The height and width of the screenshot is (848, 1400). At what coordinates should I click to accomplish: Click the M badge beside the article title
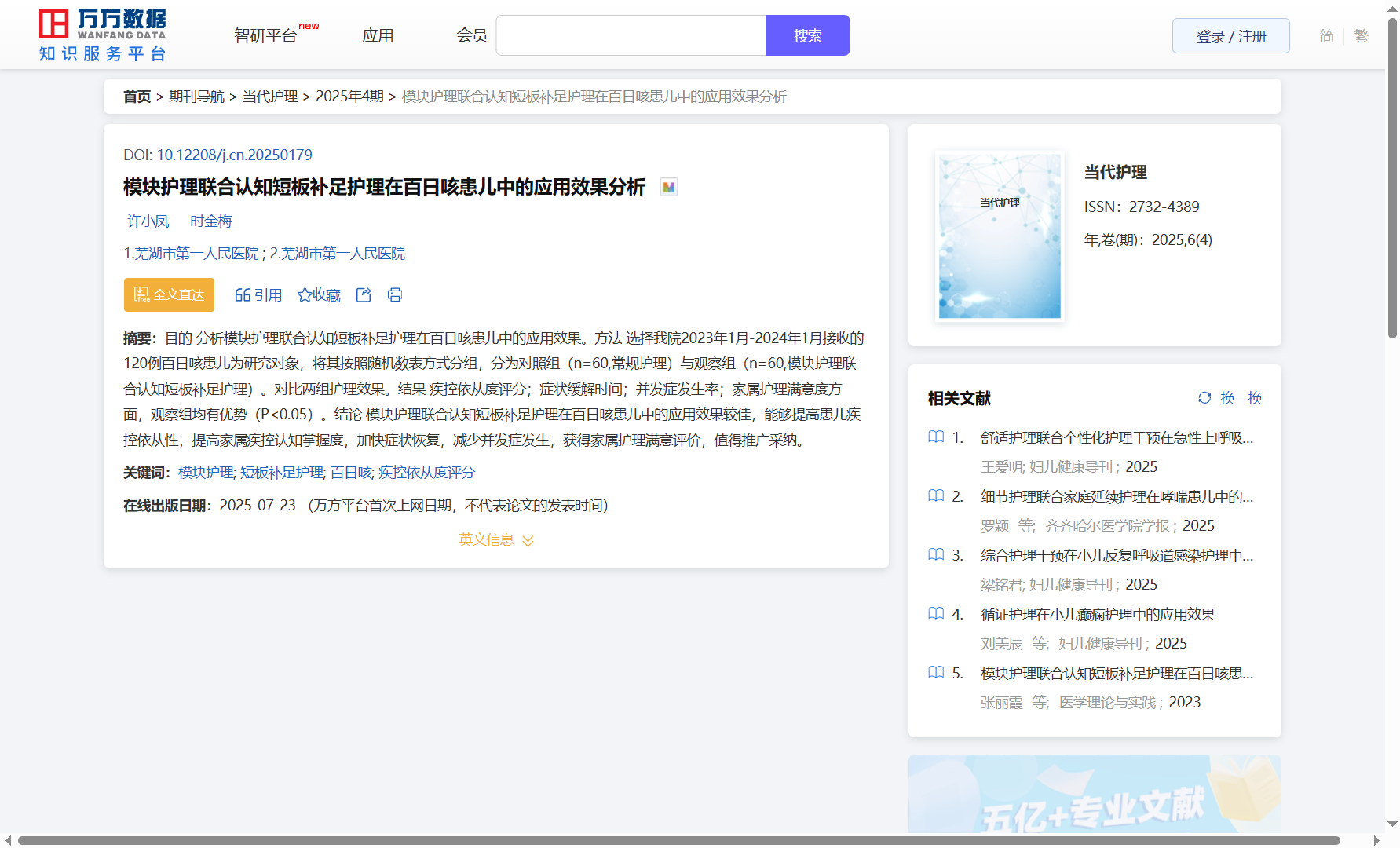pos(668,187)
